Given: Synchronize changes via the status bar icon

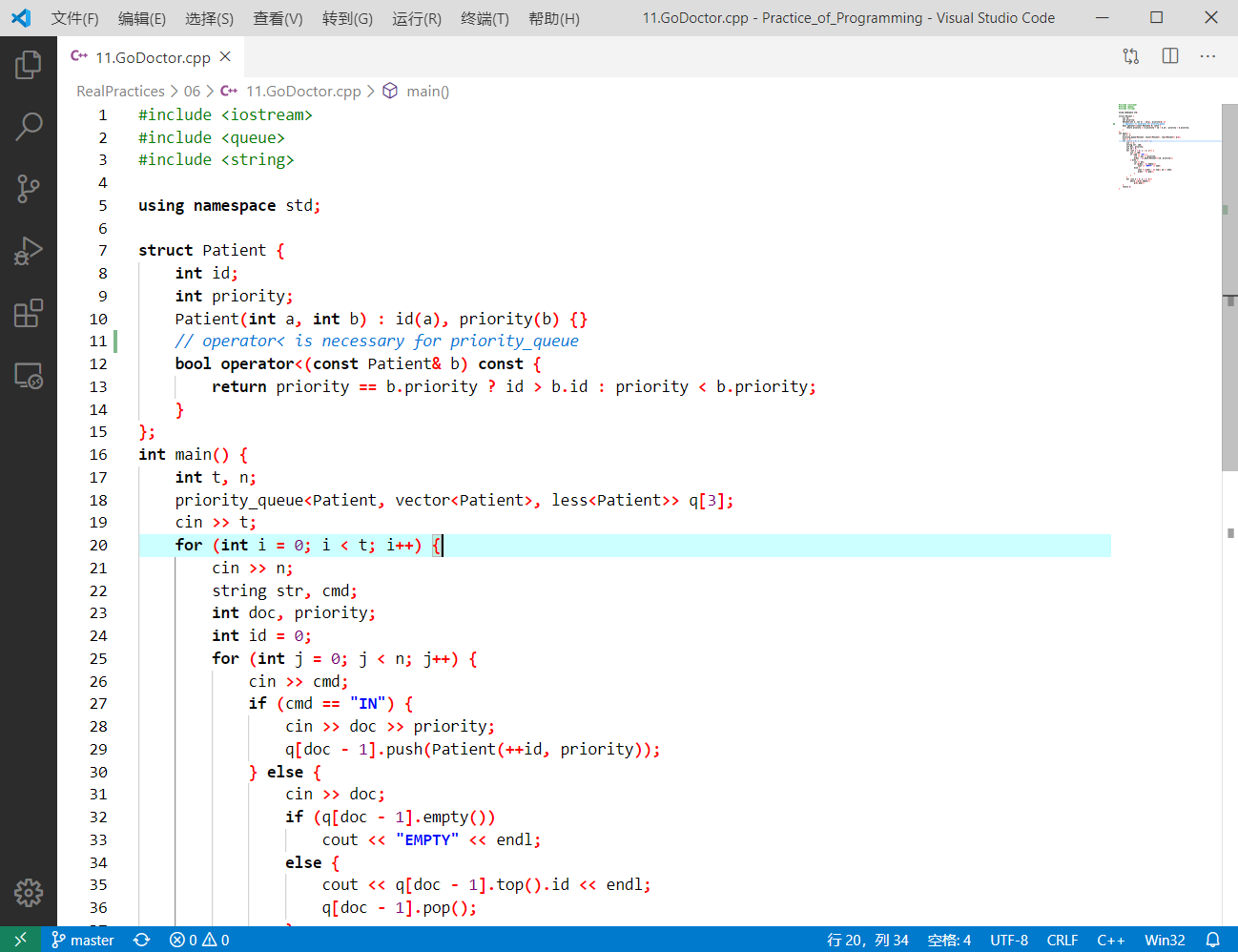Looking at the screenshot, I should pyautogui.click(x=141, y=940).
